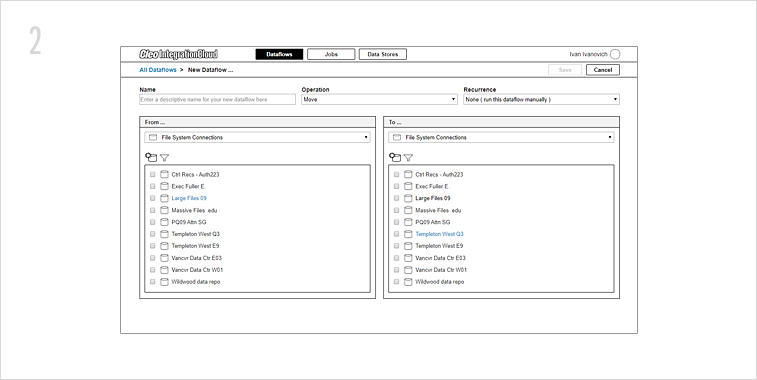Click database icon for Massive Files .edu in To
The height and width of the screenshot is (380, 757).
(x=408, y=210)
